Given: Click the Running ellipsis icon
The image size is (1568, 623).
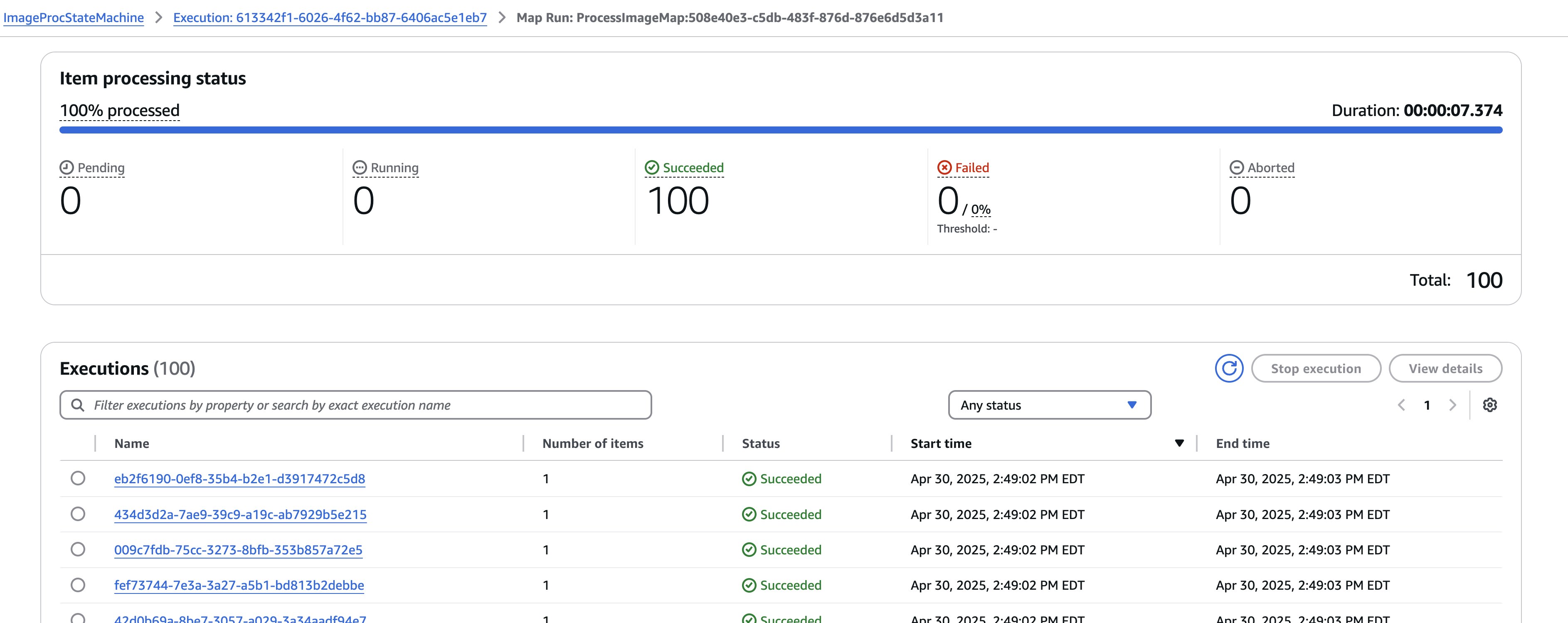Looking at the screenshot, I should [360, 168].
